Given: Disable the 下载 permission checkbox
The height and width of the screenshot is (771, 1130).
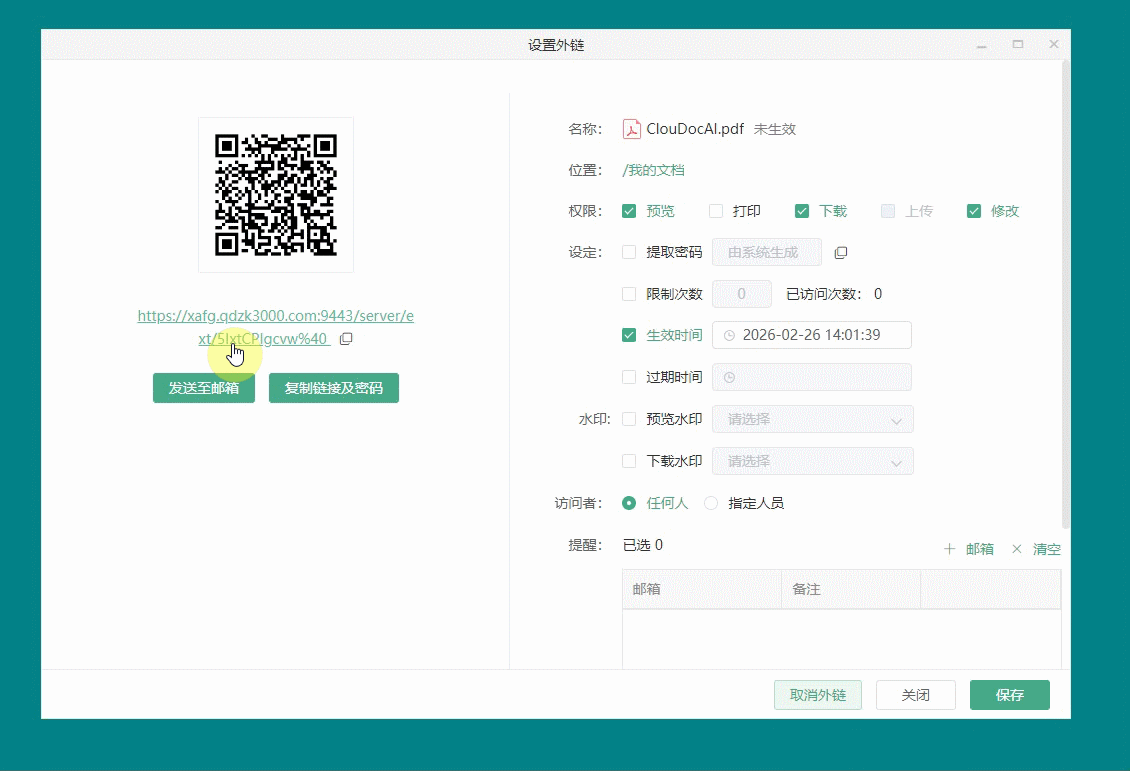Looking at the screenshot, I should (802, 211).
